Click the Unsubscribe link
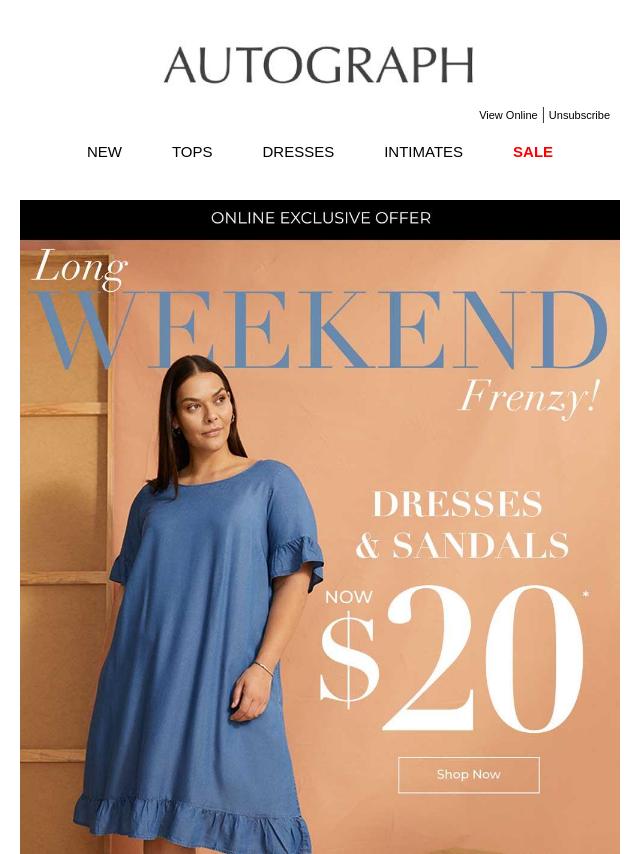The height and width of the screenshot is (854, 640). [579, 115]
